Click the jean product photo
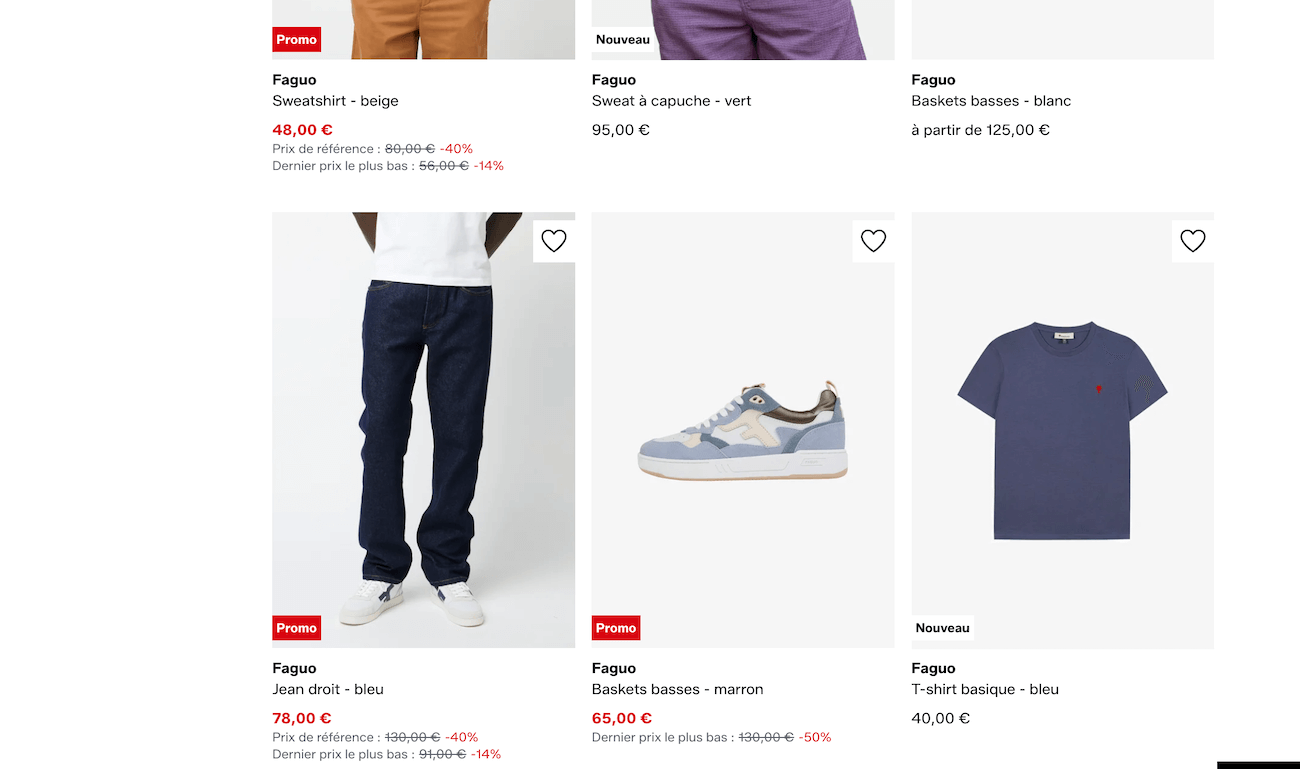 423,430
